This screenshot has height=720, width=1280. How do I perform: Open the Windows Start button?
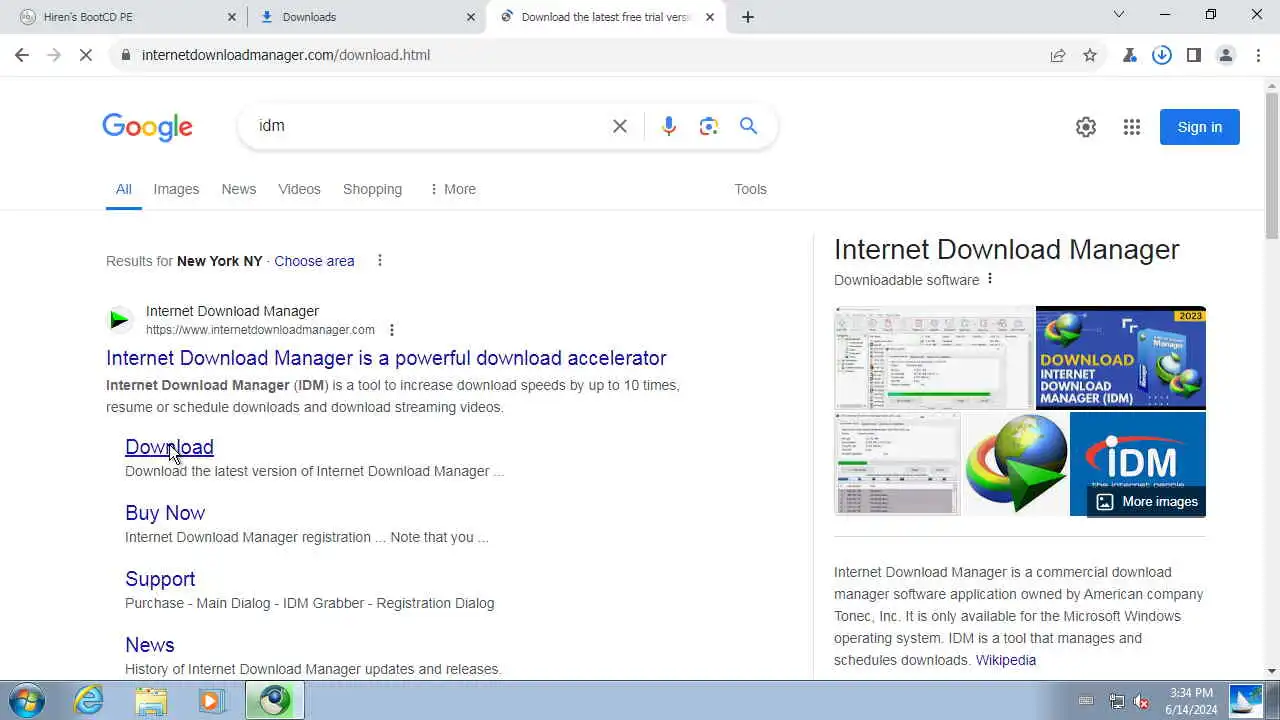[26, 700]
